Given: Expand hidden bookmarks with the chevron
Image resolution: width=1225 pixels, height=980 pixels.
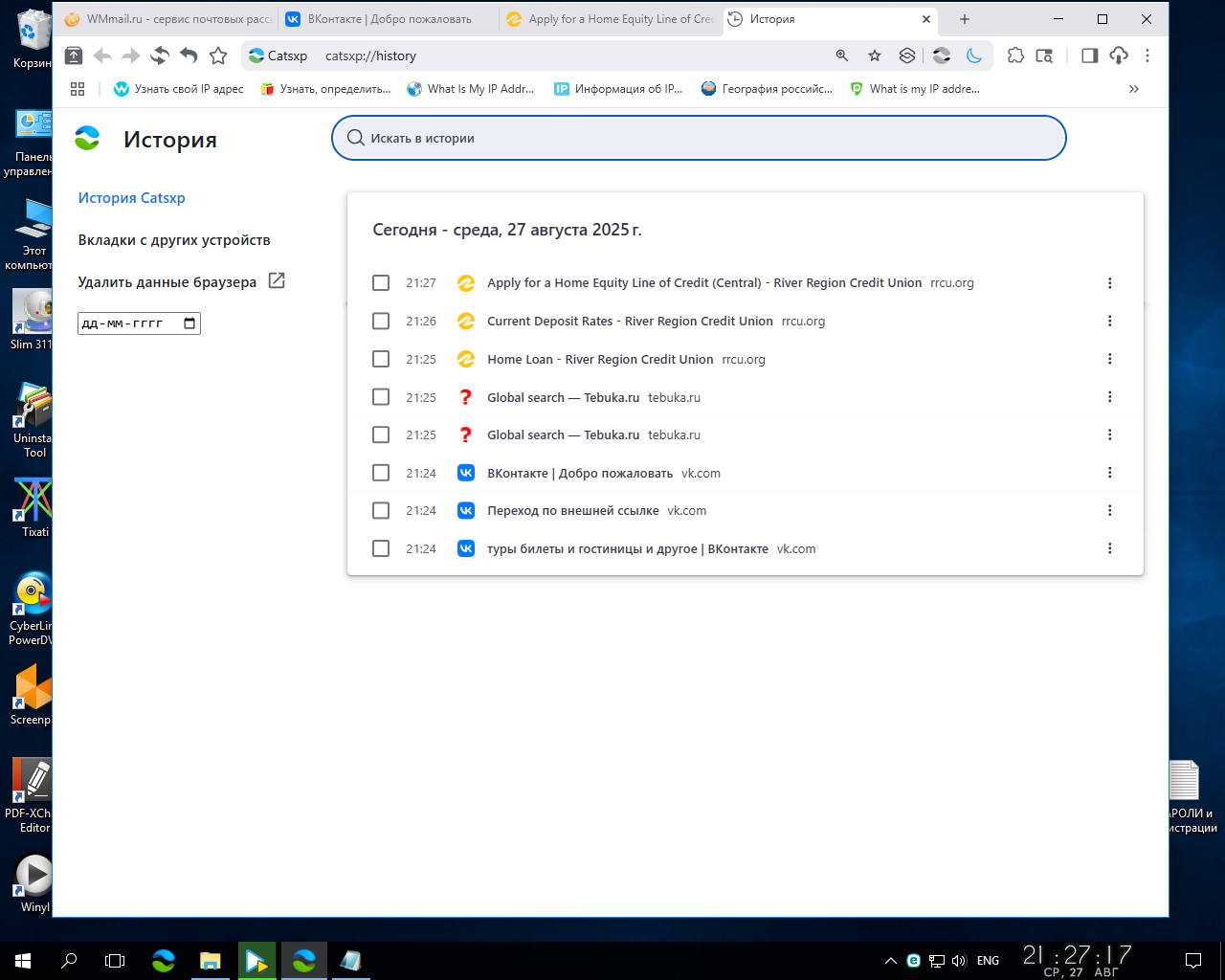Looking at the screenshot, I should click(1134, 89).
